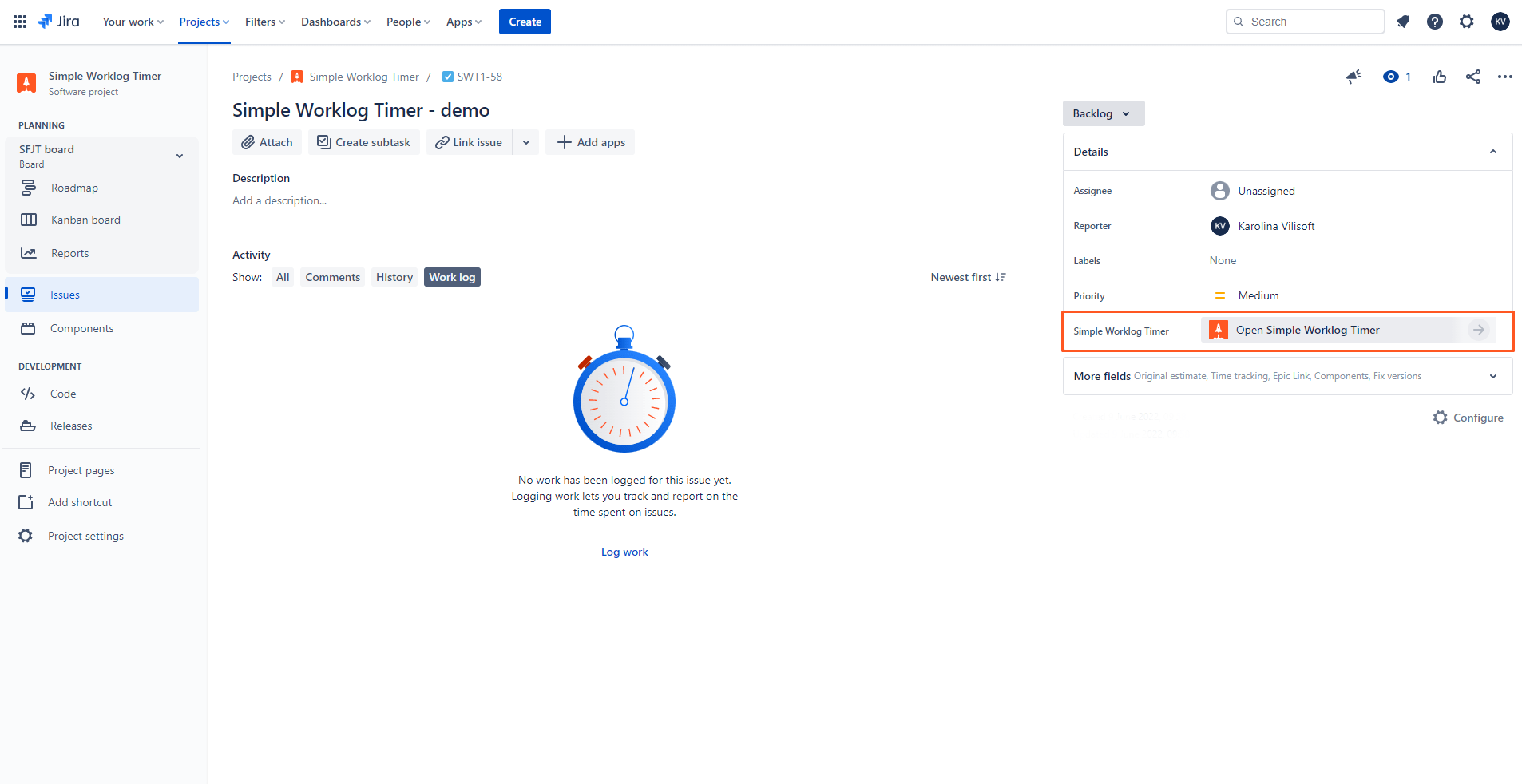Open the Backlog status dropdown
Viewport: 1522px width, 784px height.
pyautogui.click(x=1103, y=113)
